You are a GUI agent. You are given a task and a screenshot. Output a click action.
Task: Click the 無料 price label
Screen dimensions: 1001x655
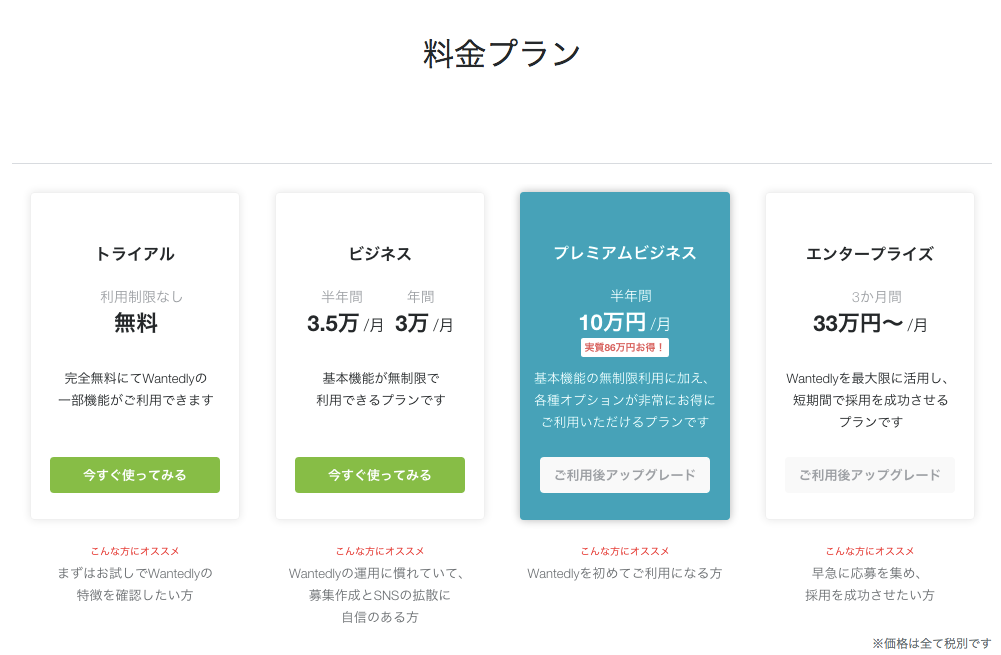coord(135,323)
